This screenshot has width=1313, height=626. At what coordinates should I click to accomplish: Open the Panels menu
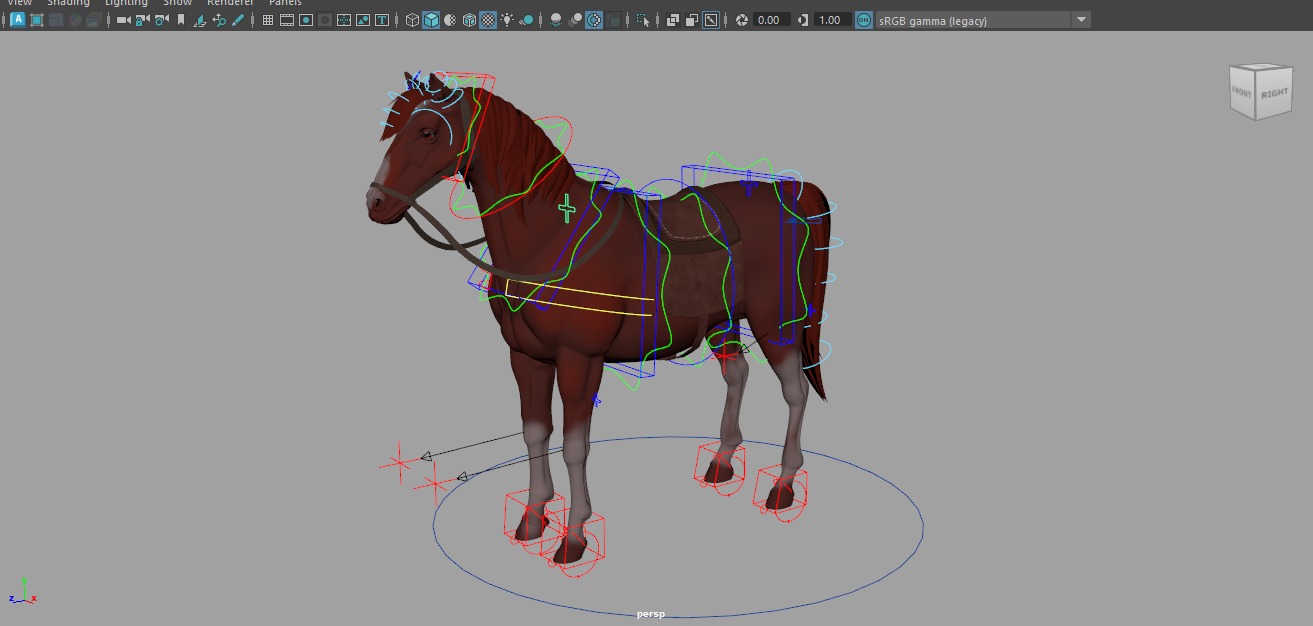285,3
